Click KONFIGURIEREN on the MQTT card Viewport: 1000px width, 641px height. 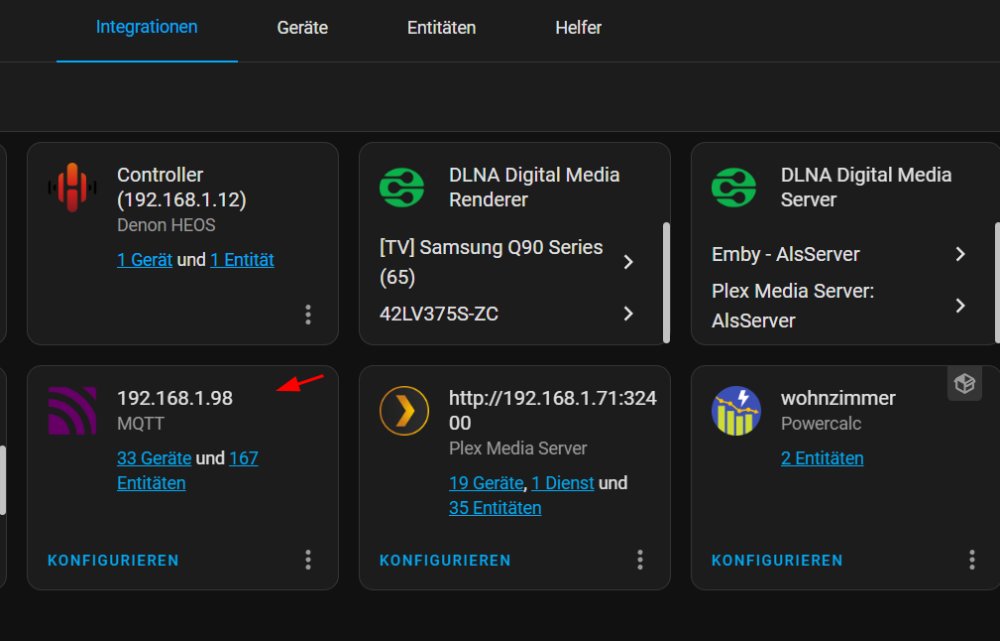(x=114, y=561)
